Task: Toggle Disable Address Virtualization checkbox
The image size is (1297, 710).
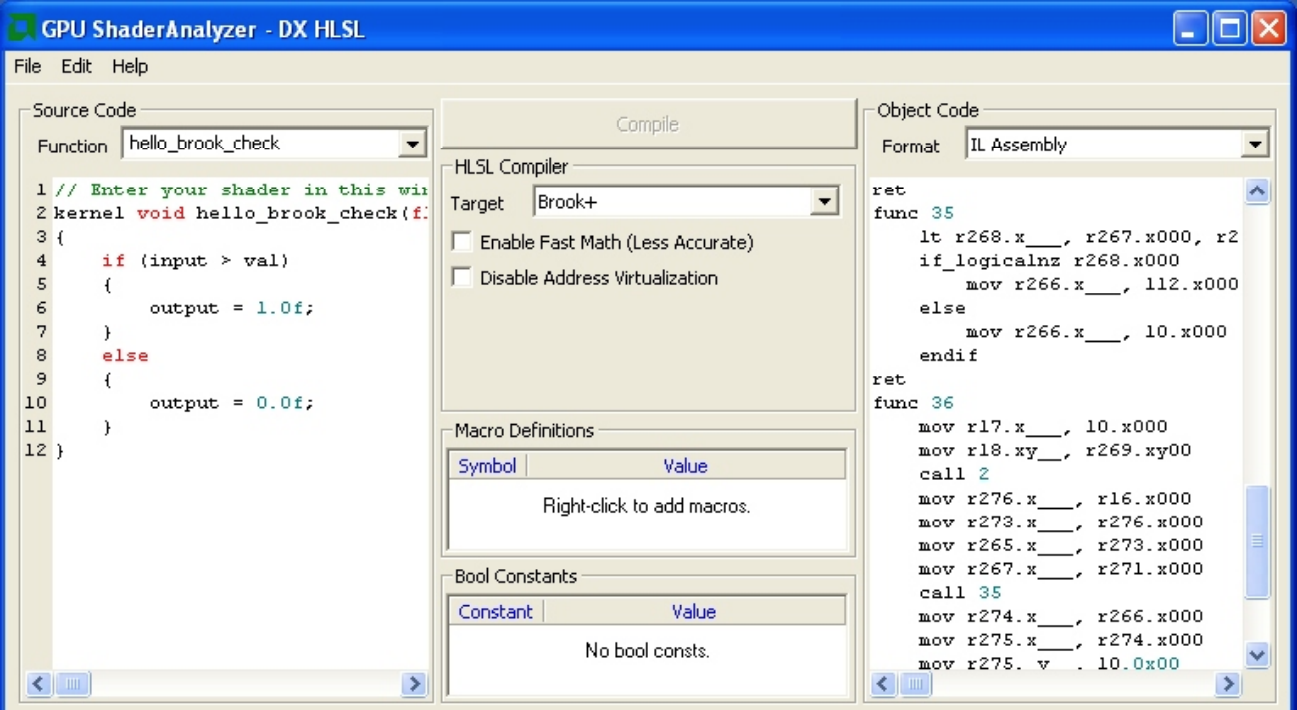Action: [462, 278]
